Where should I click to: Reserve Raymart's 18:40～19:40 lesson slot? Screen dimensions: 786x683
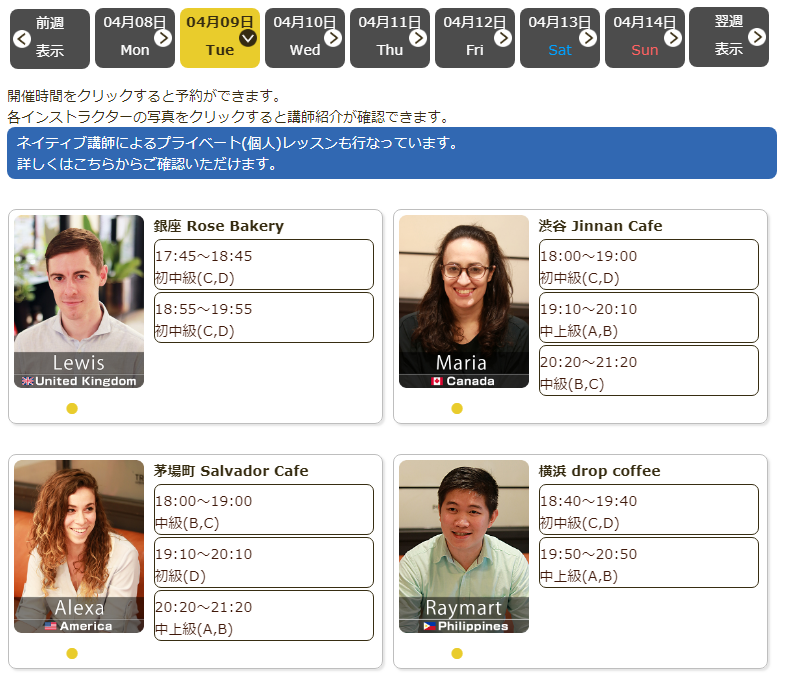pos(648,509)
